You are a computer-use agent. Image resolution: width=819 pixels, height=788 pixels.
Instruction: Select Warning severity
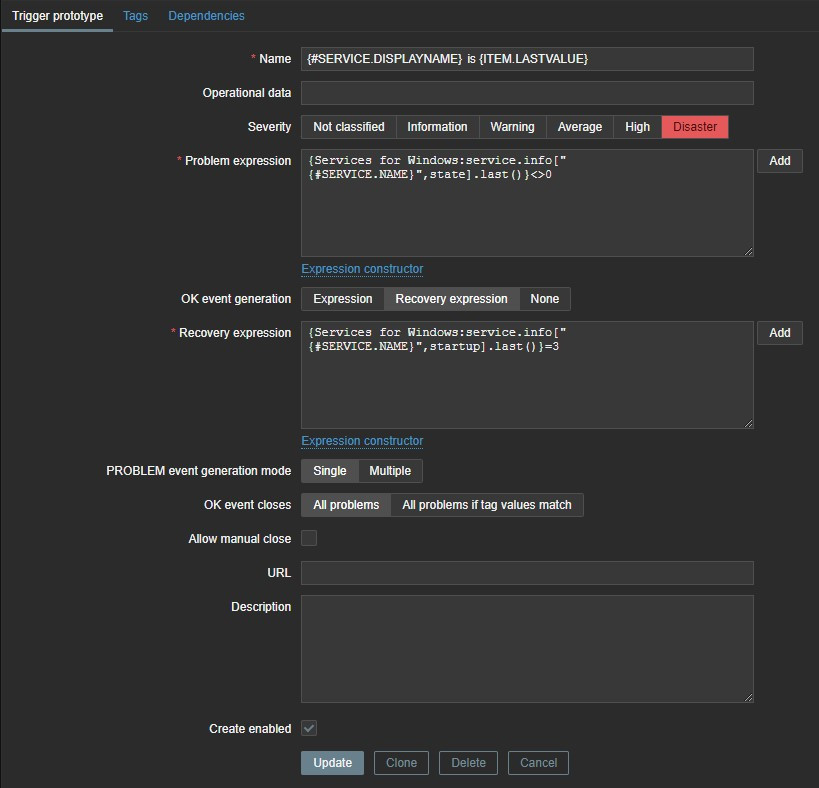pos(512,127)
